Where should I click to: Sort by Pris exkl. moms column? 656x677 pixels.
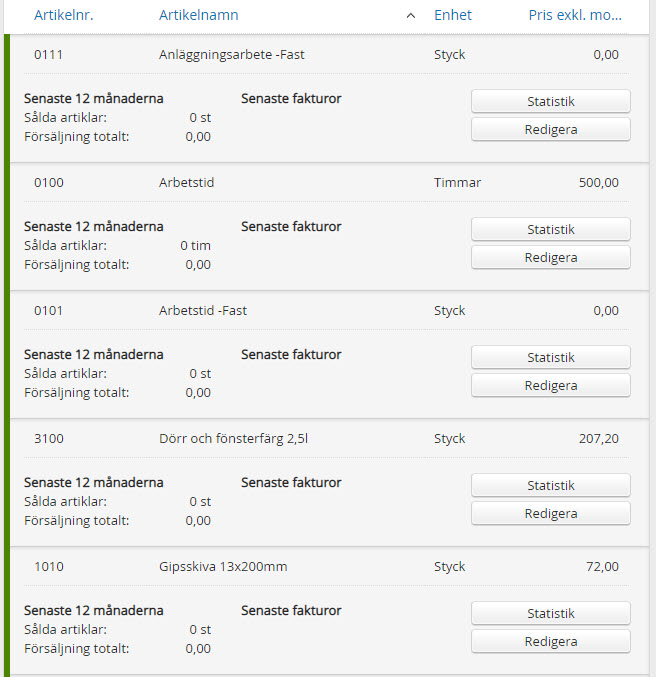574,15
